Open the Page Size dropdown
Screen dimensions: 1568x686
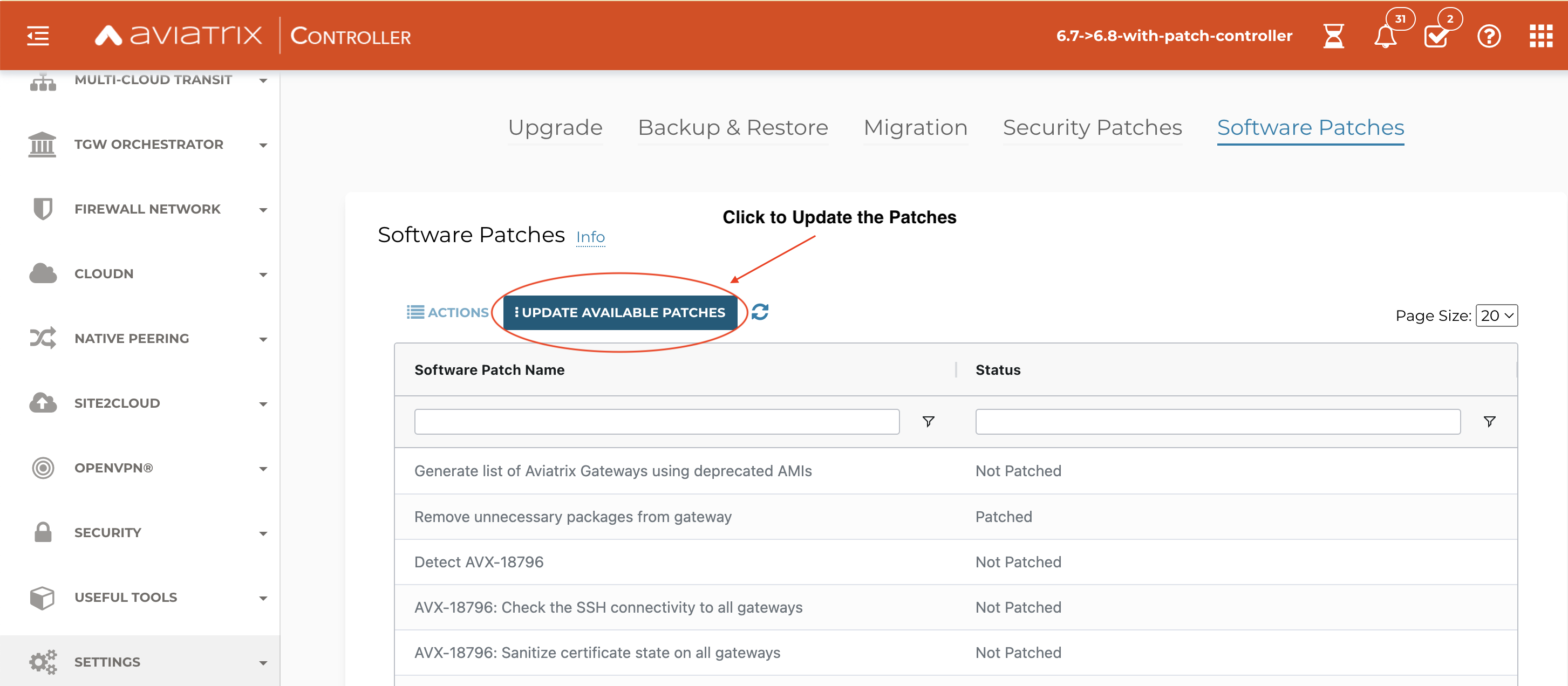[x=1496, y=315]
